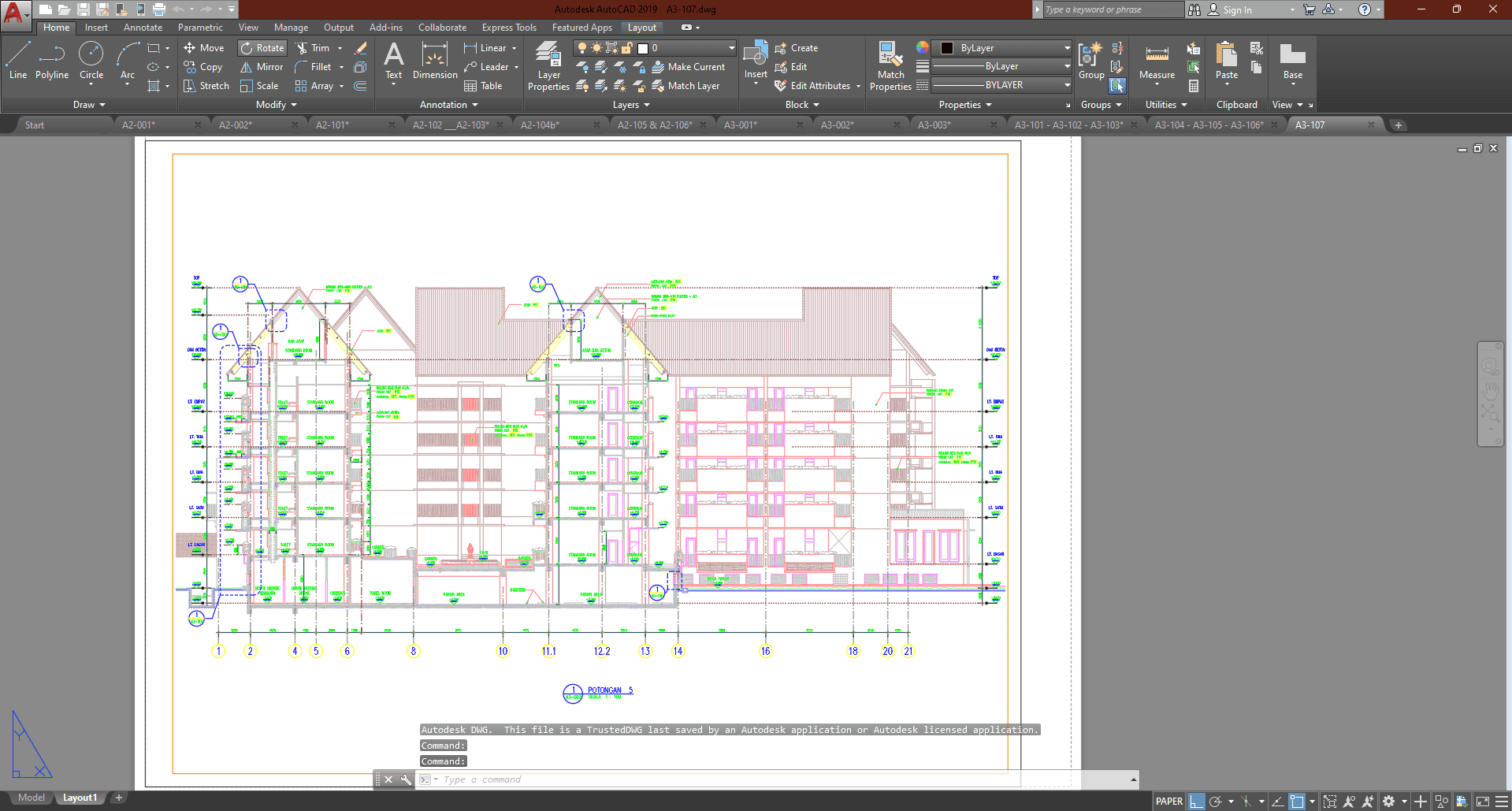Toggle the layer on/off lightbulb icon
This screenshot has width=1512, height=811.
point(582,48)
